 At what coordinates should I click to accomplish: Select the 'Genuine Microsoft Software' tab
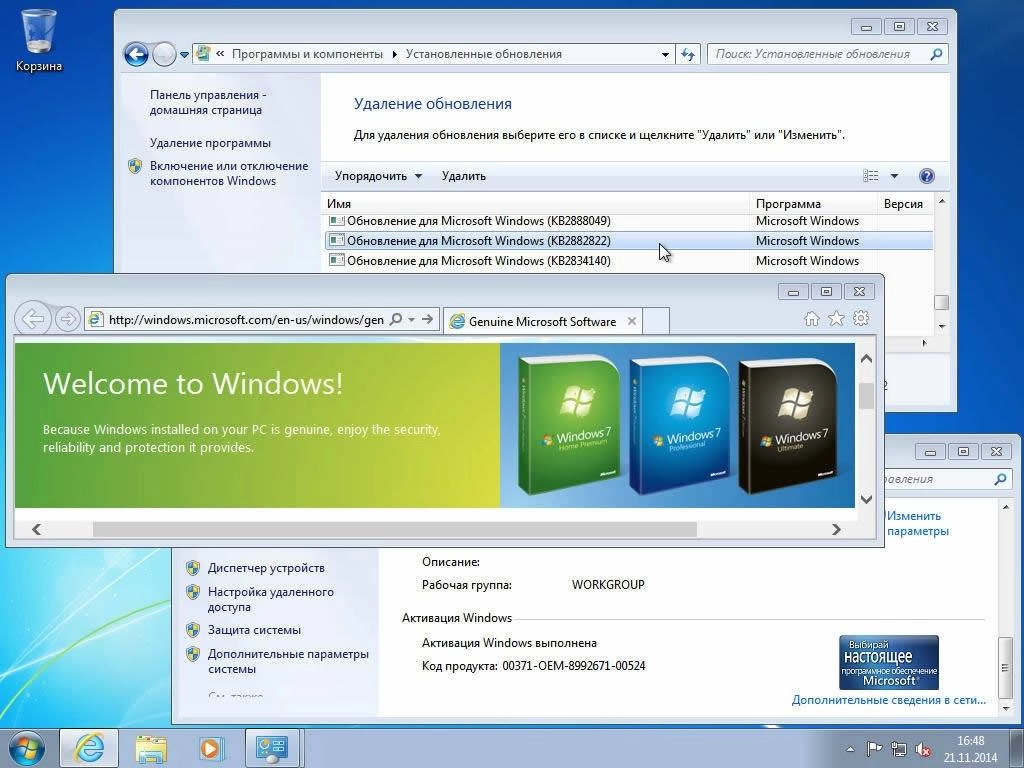coord(542,321)
